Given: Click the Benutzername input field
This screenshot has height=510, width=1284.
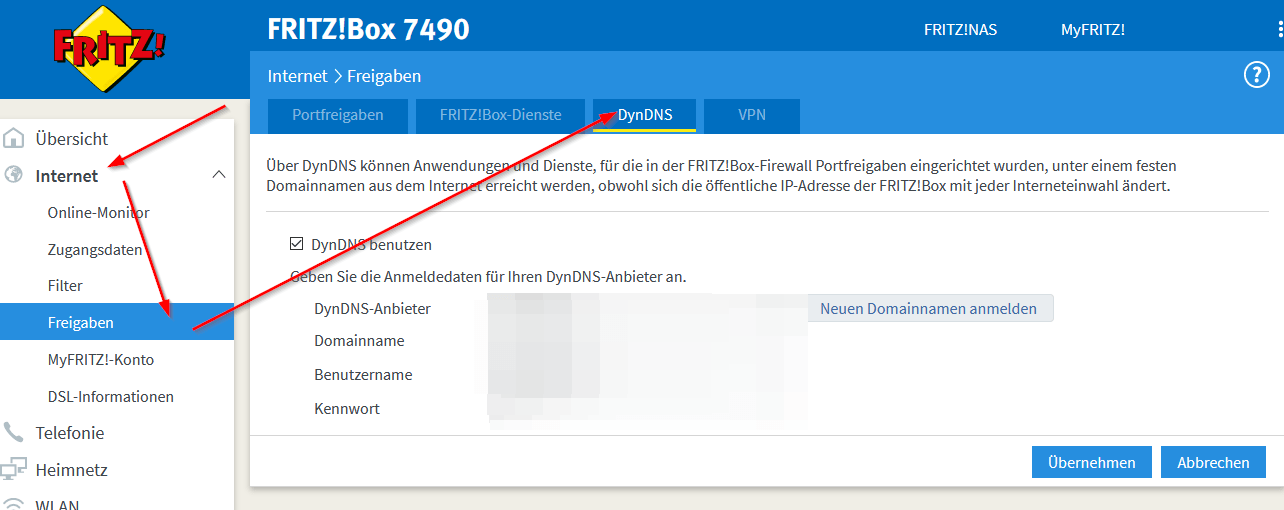Looking at the screenshot, I should coord(647,375).
